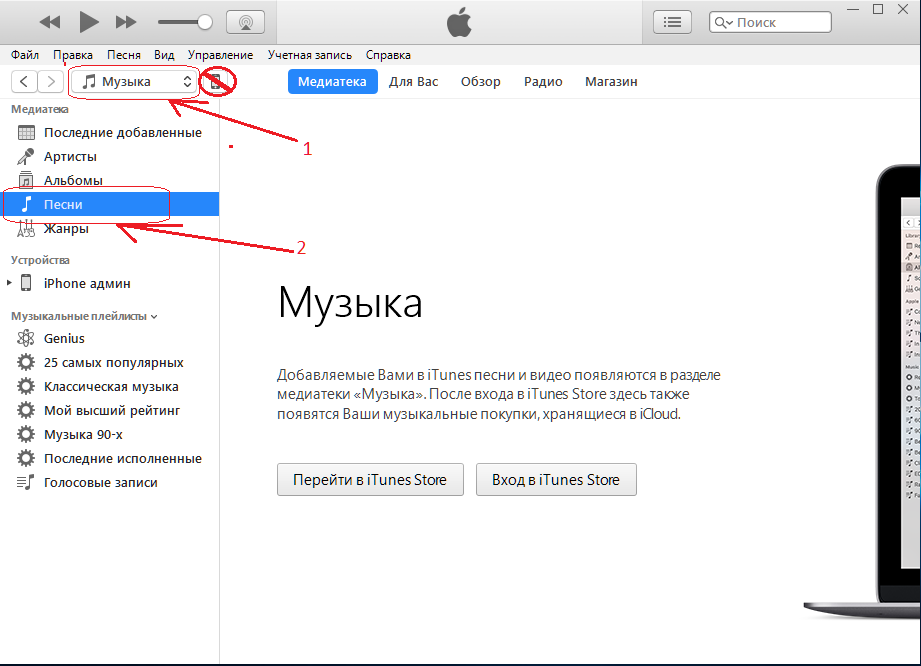The width and height of the screenshot is (921, 666).
Task: Skip forward with the fast-forward button
Action: tap(126, 22)
